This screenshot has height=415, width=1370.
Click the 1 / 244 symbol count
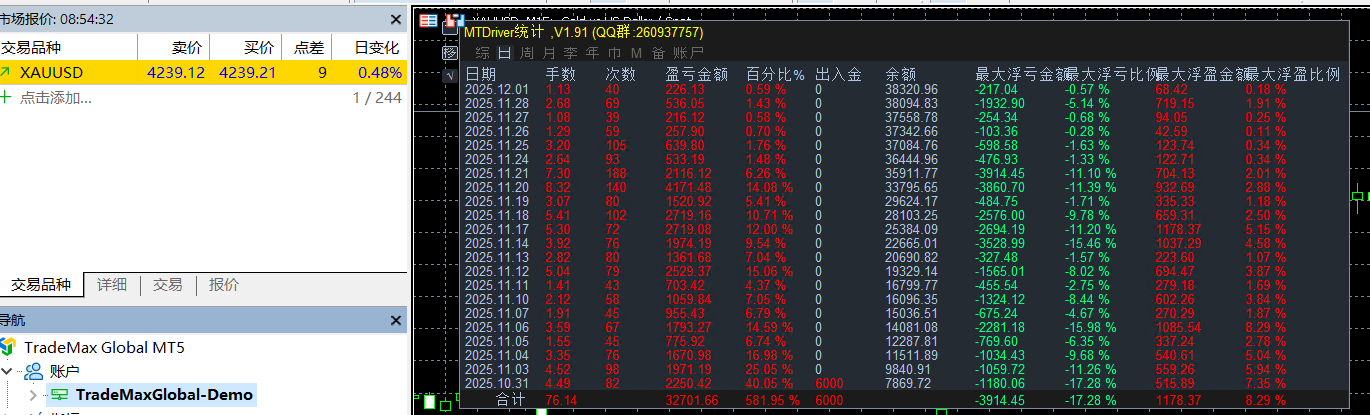click(377, 97)
